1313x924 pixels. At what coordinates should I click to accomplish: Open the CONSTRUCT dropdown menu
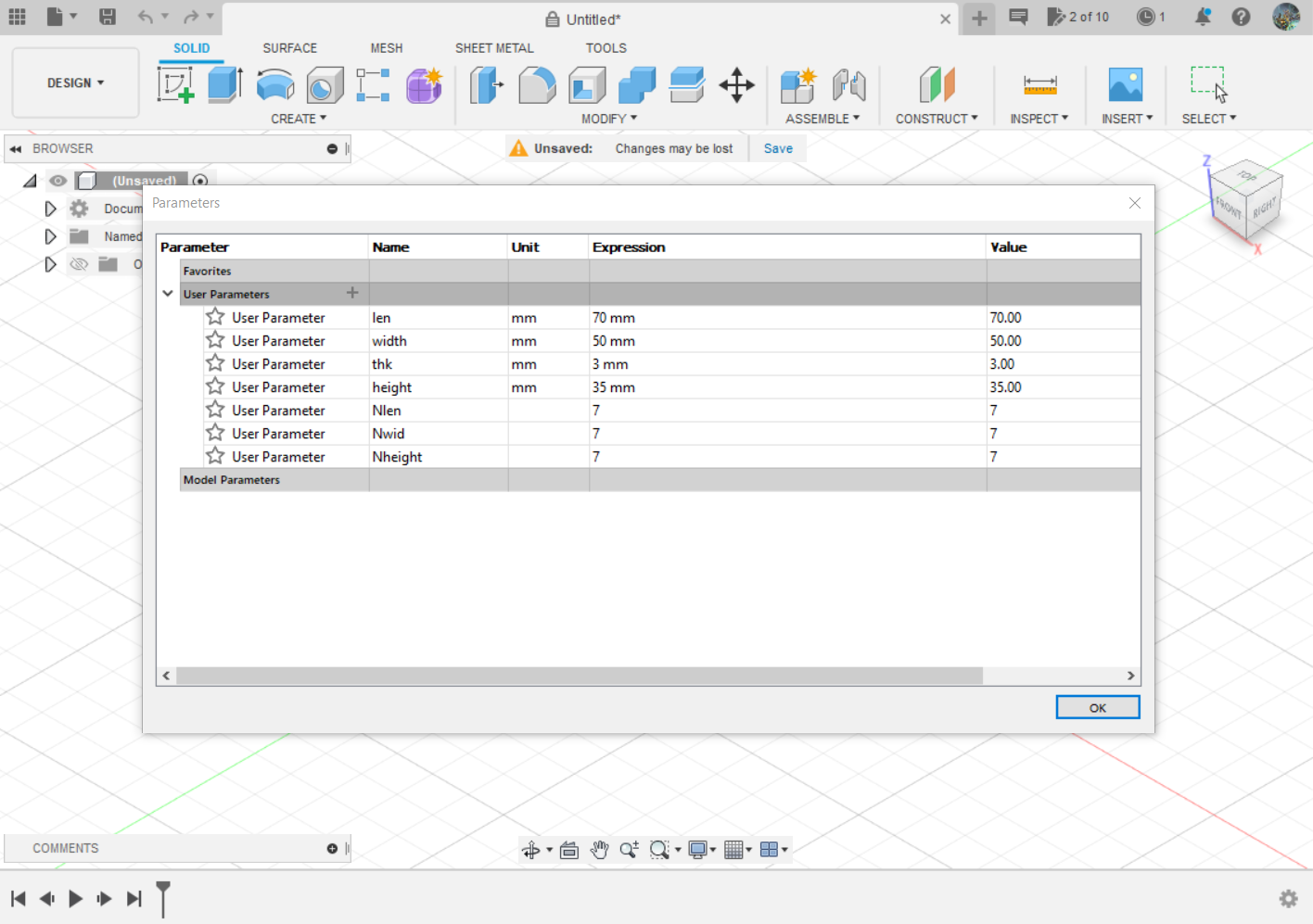937,119
